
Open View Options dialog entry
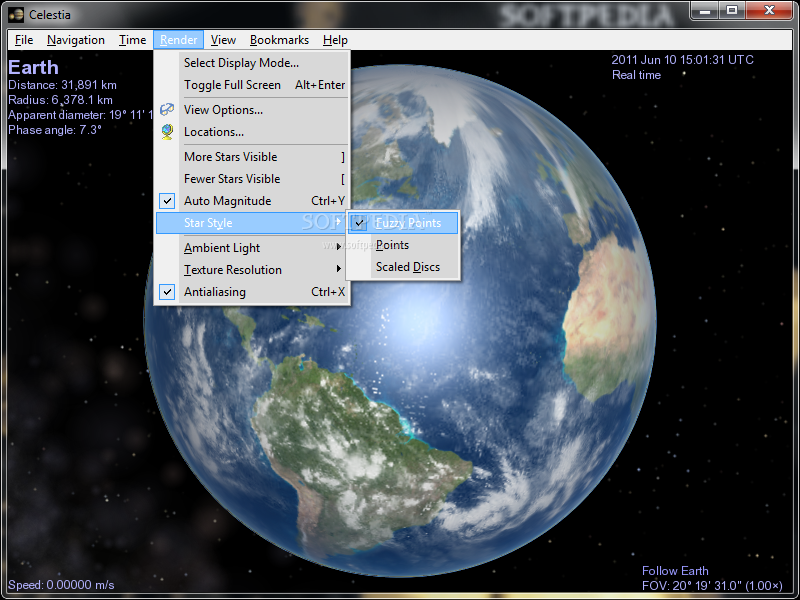pos(252,110)
